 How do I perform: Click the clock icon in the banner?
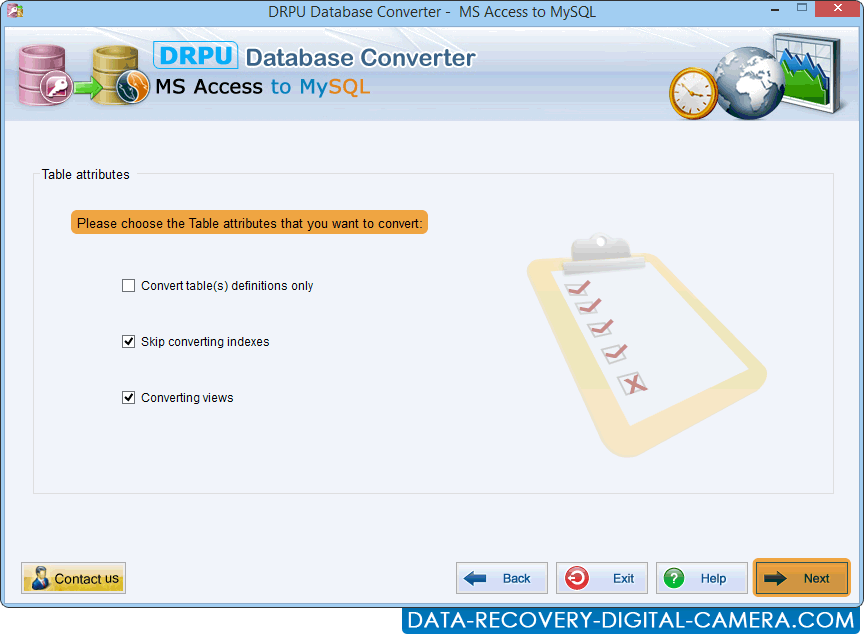click(693, 94)
